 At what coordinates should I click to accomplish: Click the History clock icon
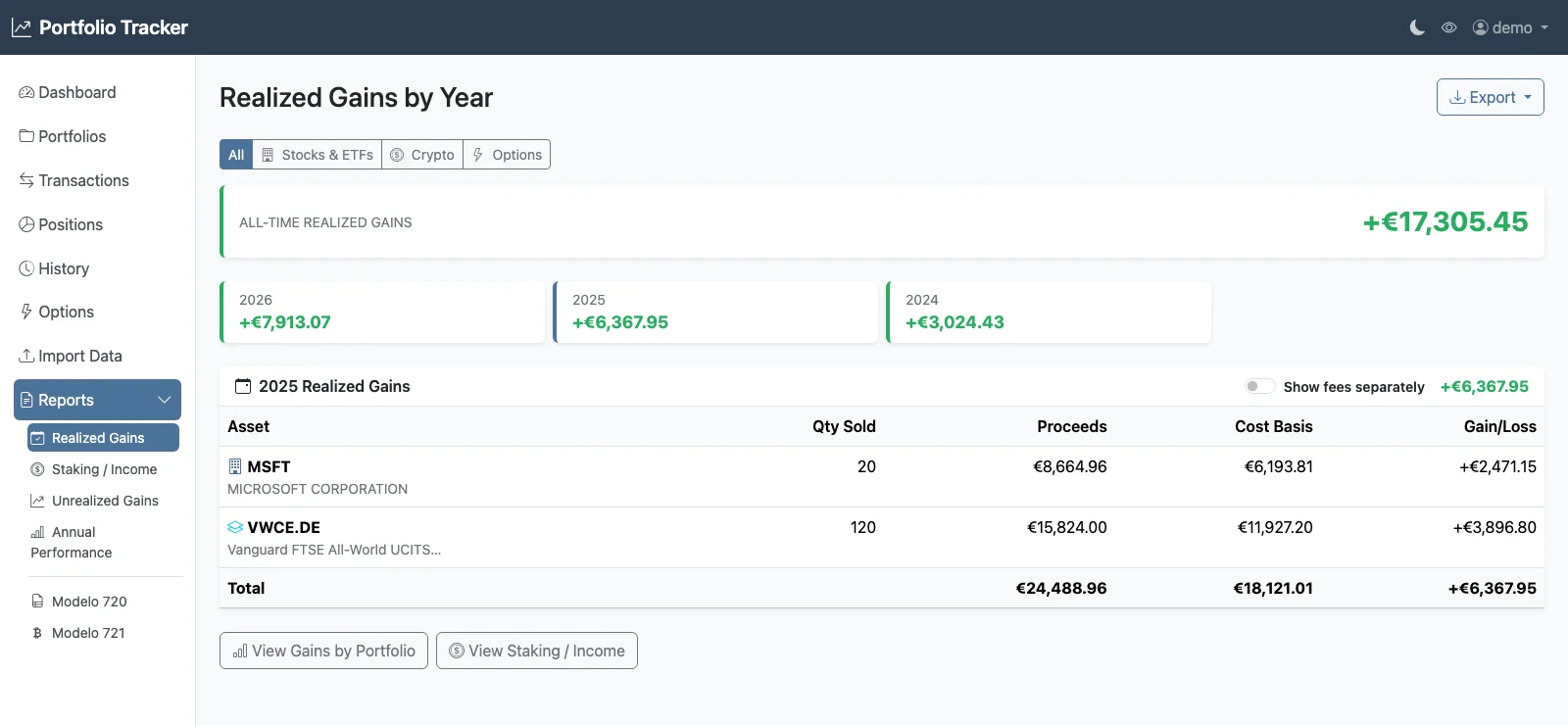(26, 268)
